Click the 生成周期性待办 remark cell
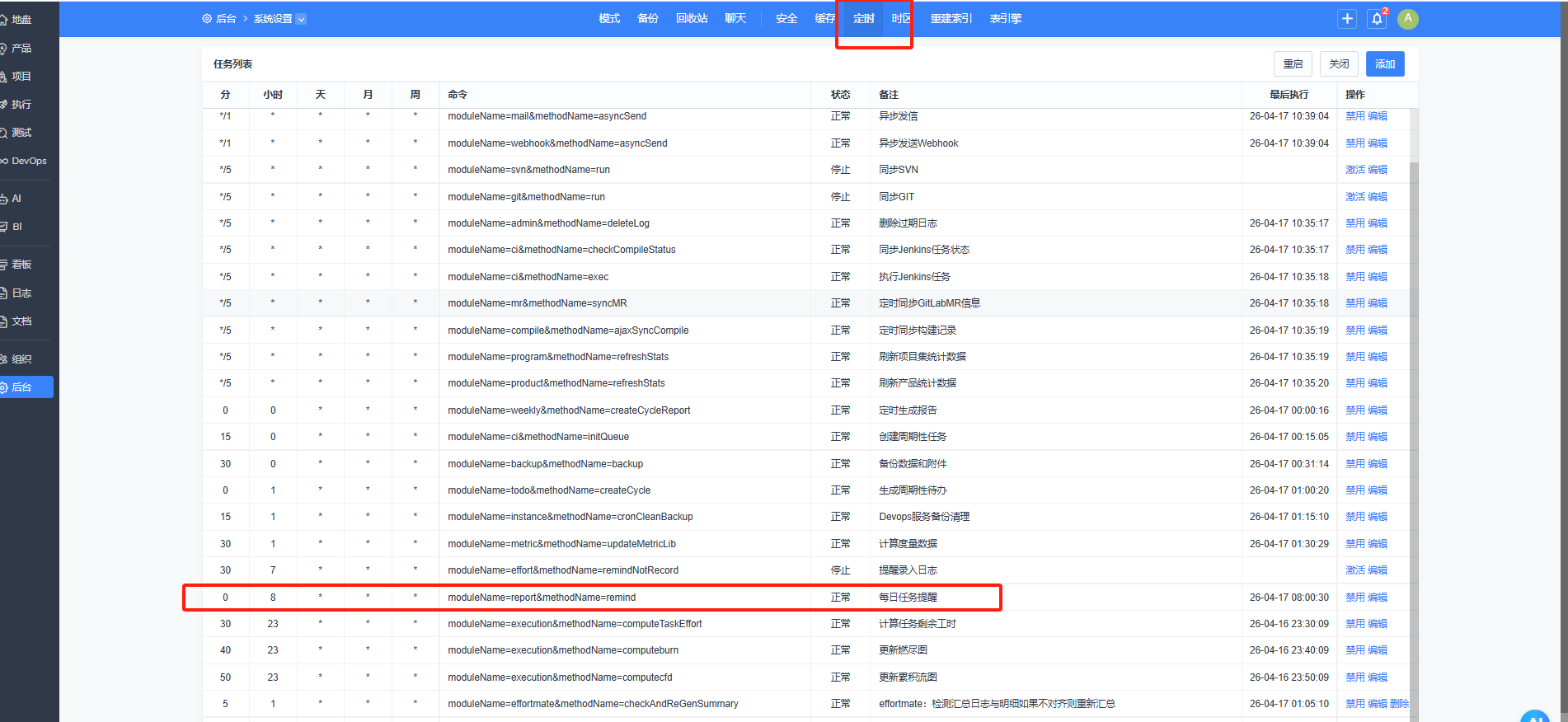 pyautogui.click(x=913, y=490)
